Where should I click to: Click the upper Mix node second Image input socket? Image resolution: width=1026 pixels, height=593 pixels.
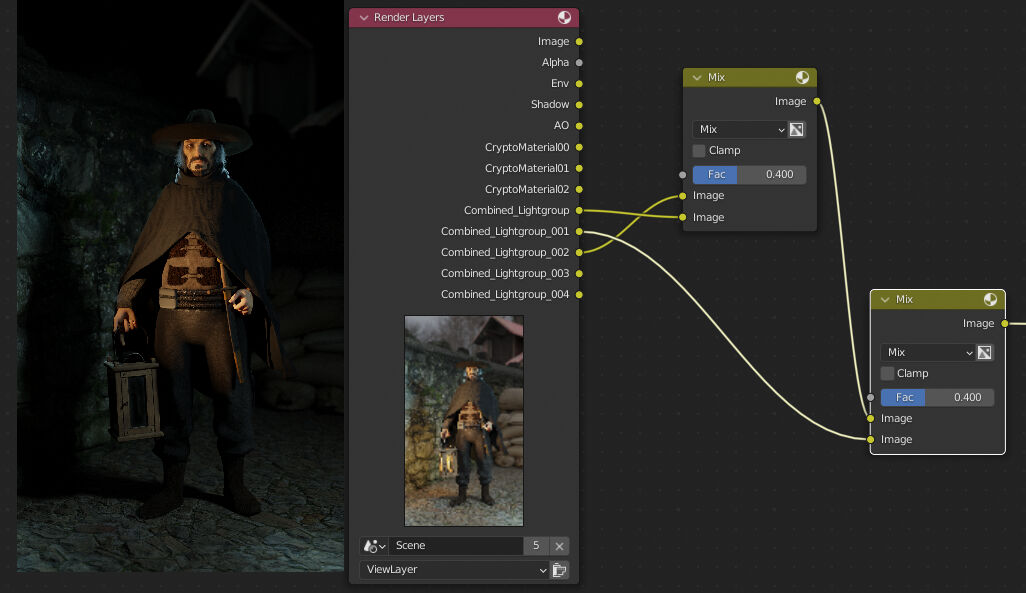point(682,217)
